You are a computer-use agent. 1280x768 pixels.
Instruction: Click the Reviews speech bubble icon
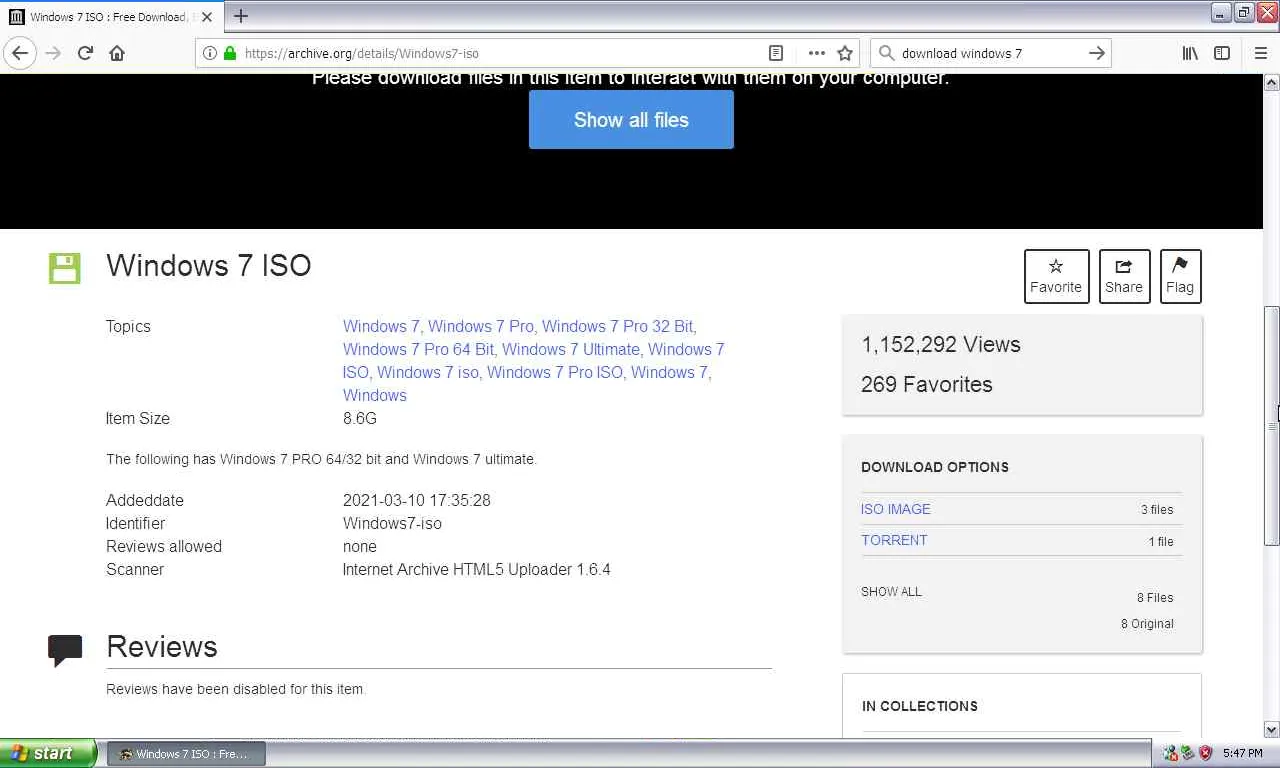pos(65,651)
